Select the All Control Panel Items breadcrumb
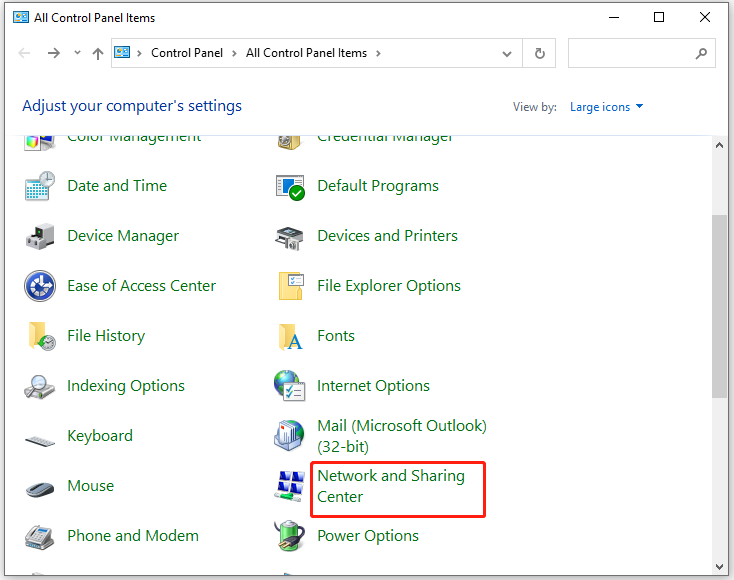This screenshot has height=580, width=734. [306, 54]
